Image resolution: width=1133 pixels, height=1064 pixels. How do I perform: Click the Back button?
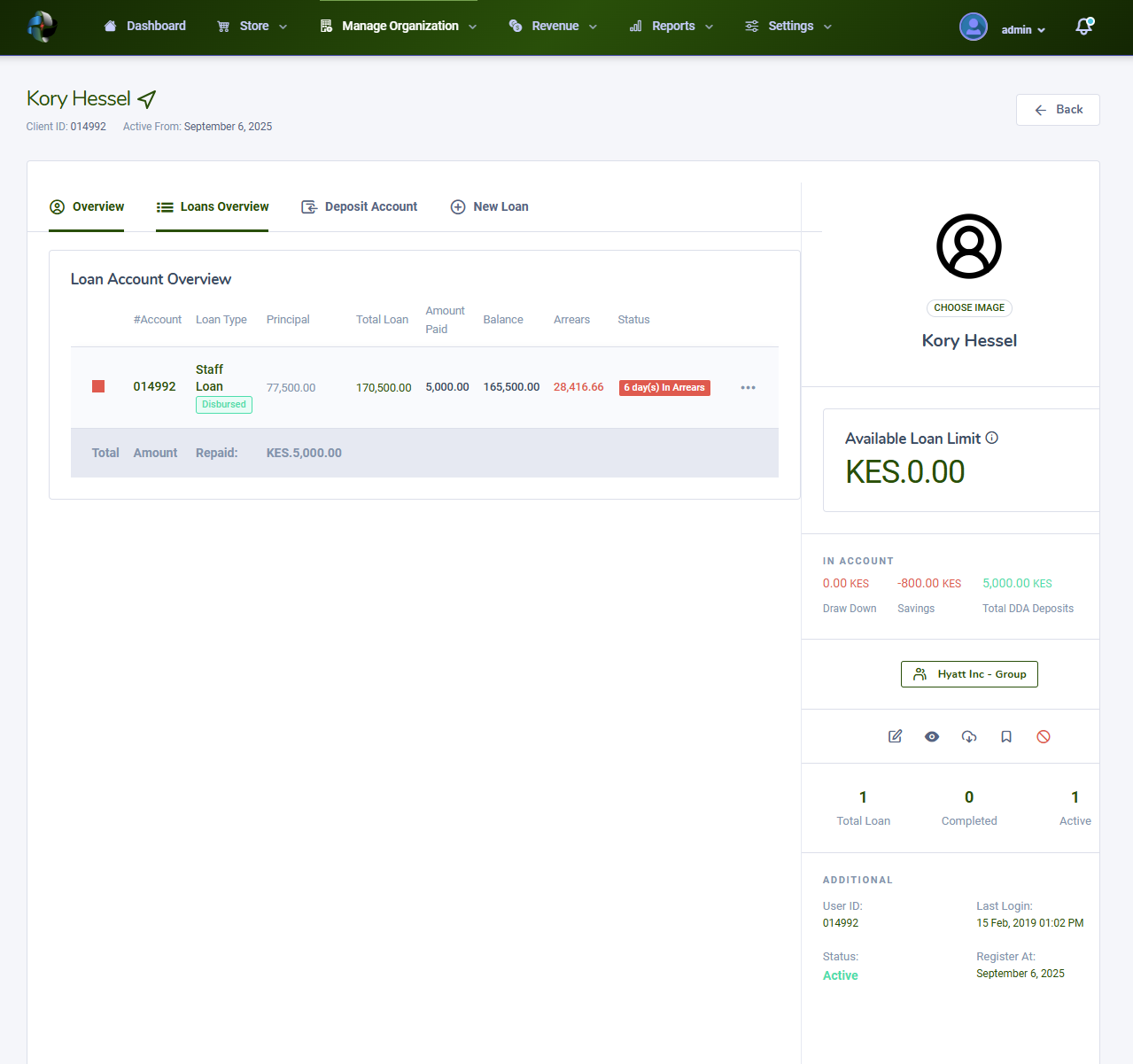point(1058,110)
